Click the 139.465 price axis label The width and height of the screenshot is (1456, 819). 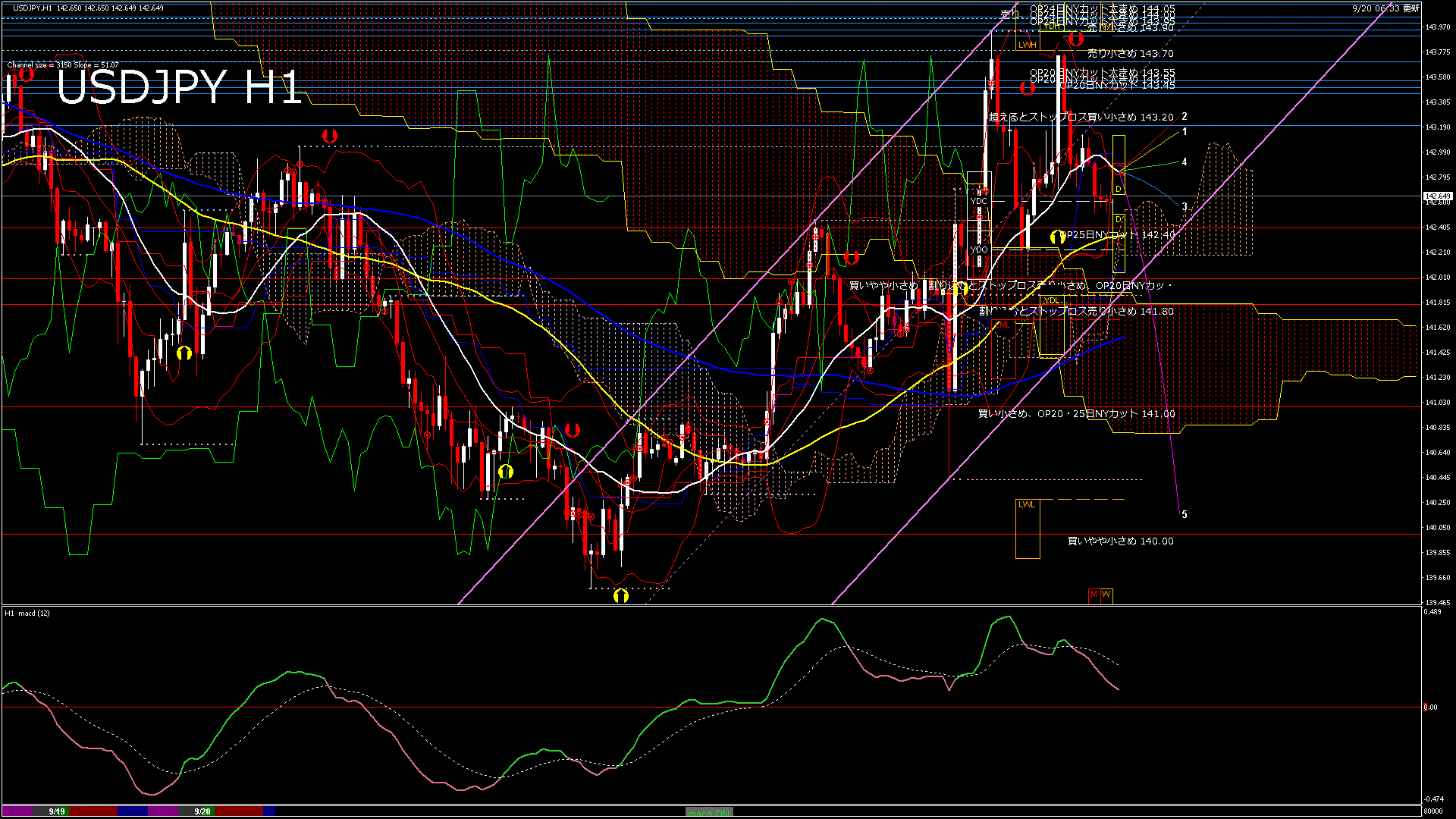pos(1438,603)
